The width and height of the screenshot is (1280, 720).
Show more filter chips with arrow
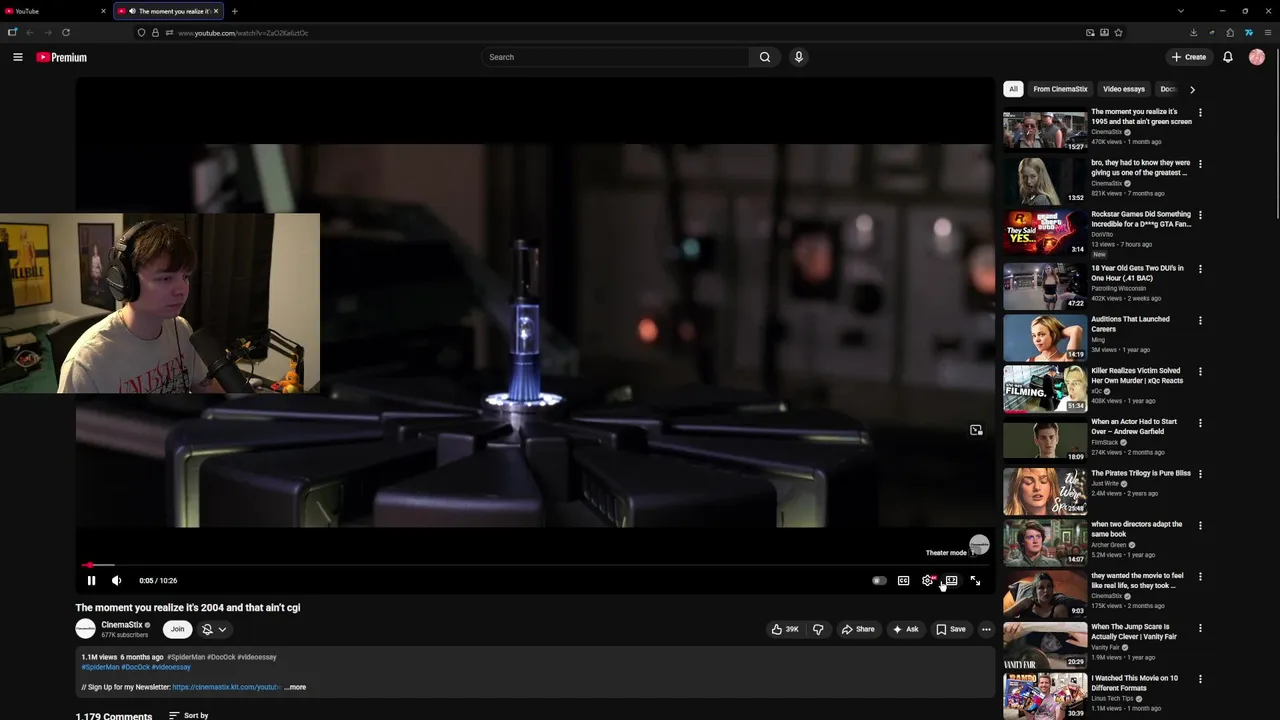[x=1192, y=89]
